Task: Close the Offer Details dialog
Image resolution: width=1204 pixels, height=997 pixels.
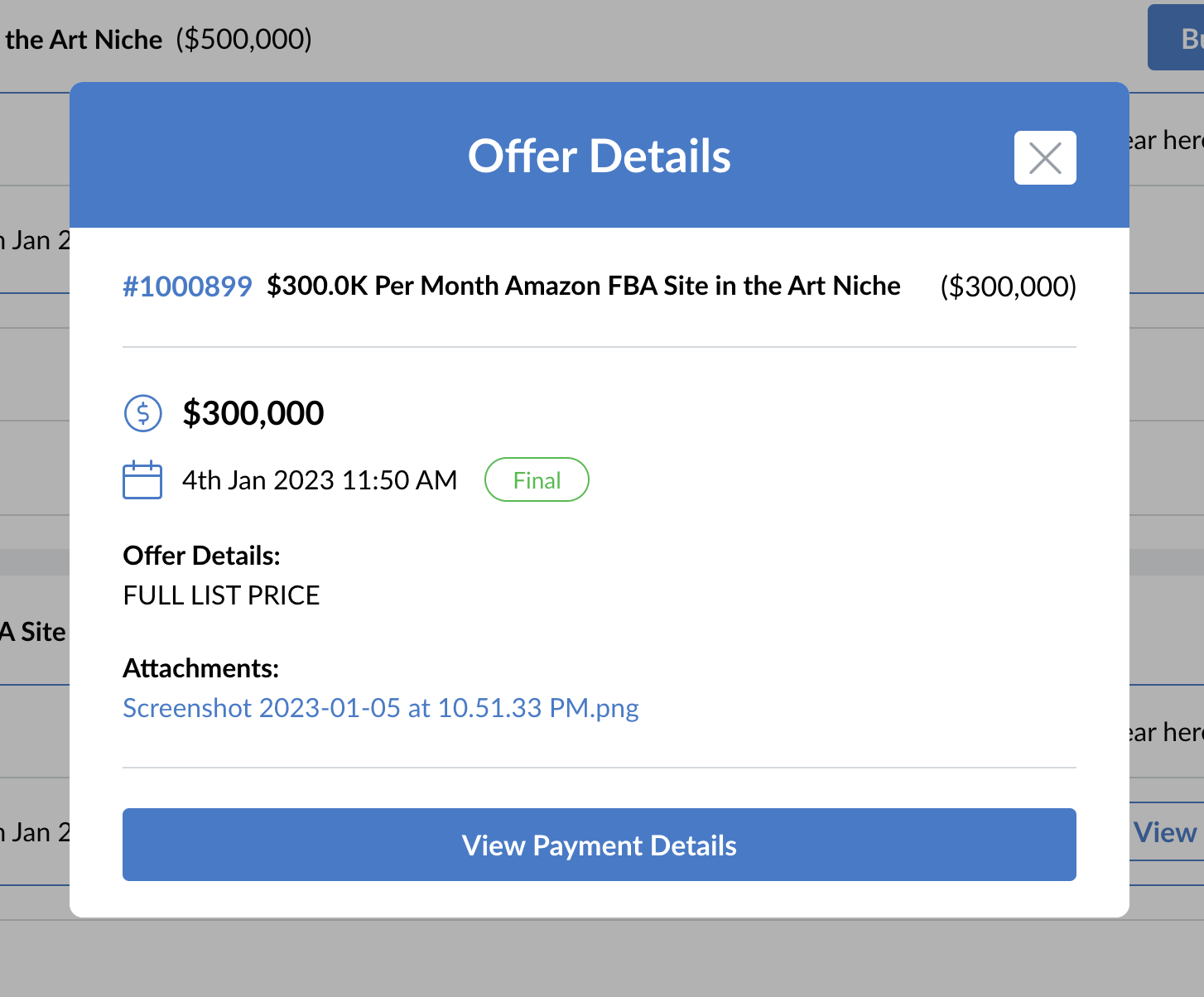Action: 1045,157
